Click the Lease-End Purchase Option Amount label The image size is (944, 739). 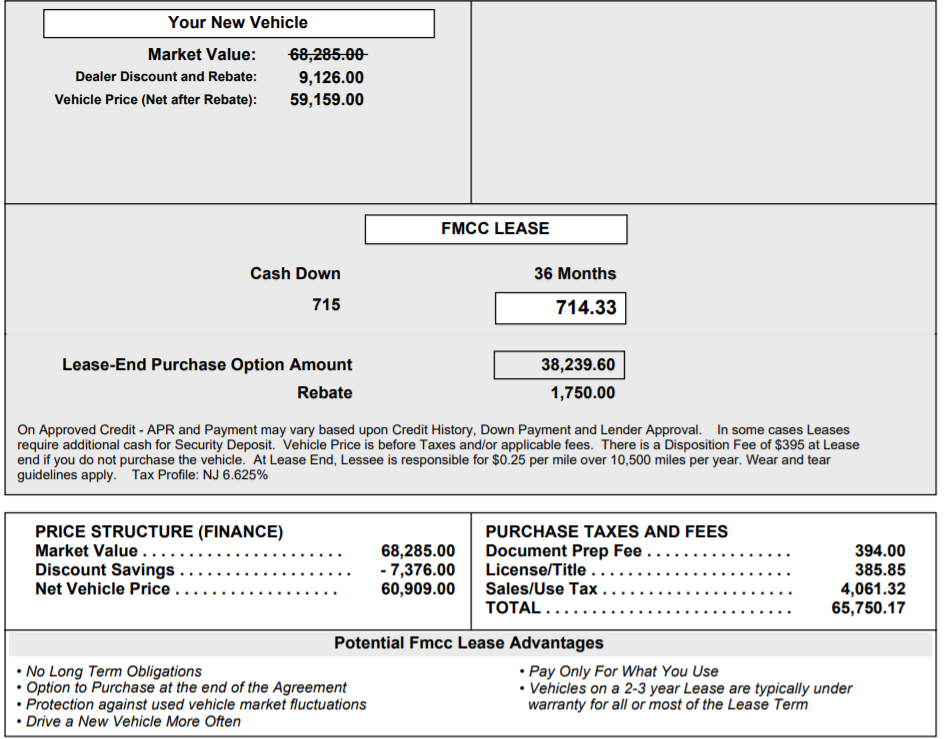(207, 365)
